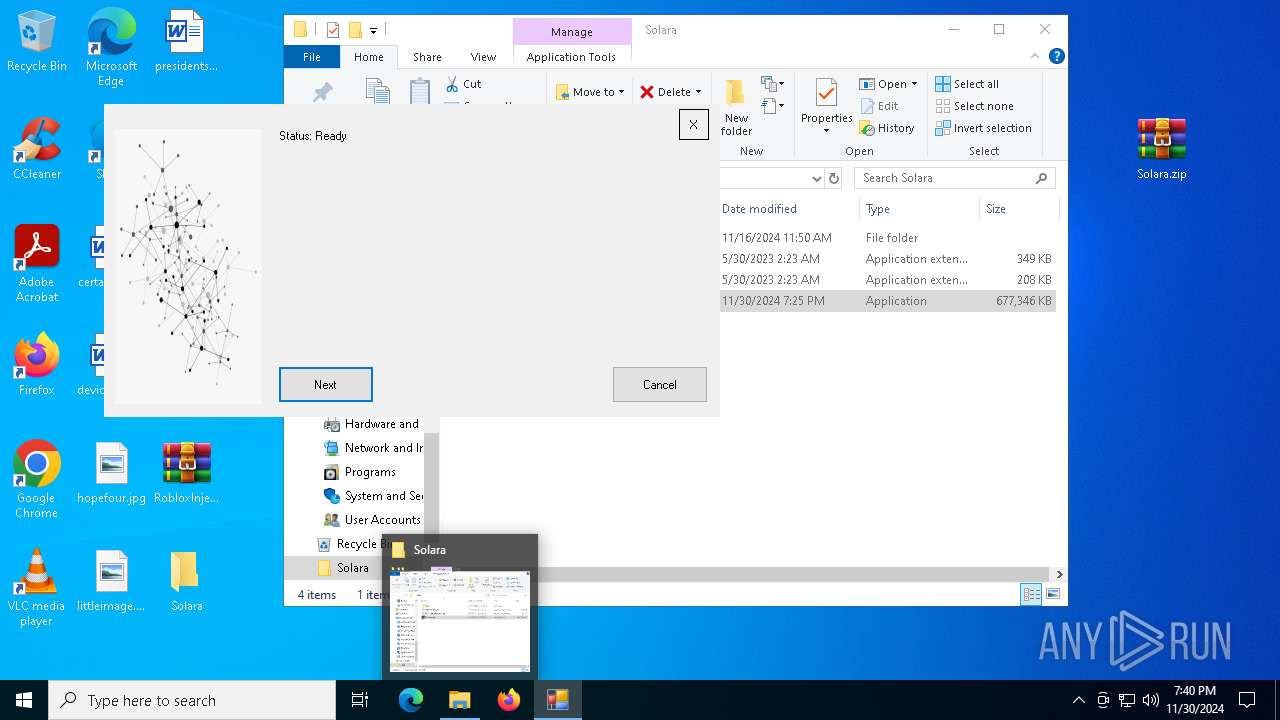1280x720 pixels.
Task: Select the hopefour.jpg desktop file
Action: [x=111, y=473]
